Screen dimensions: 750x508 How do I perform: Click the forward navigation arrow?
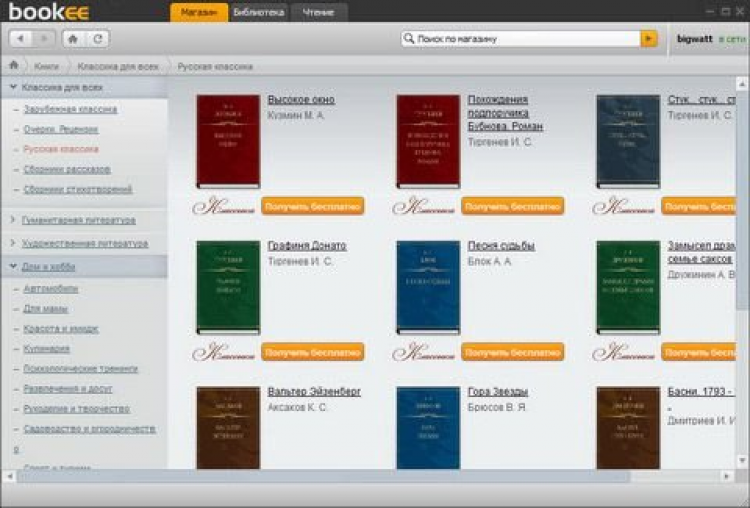[x=44, y=39]
